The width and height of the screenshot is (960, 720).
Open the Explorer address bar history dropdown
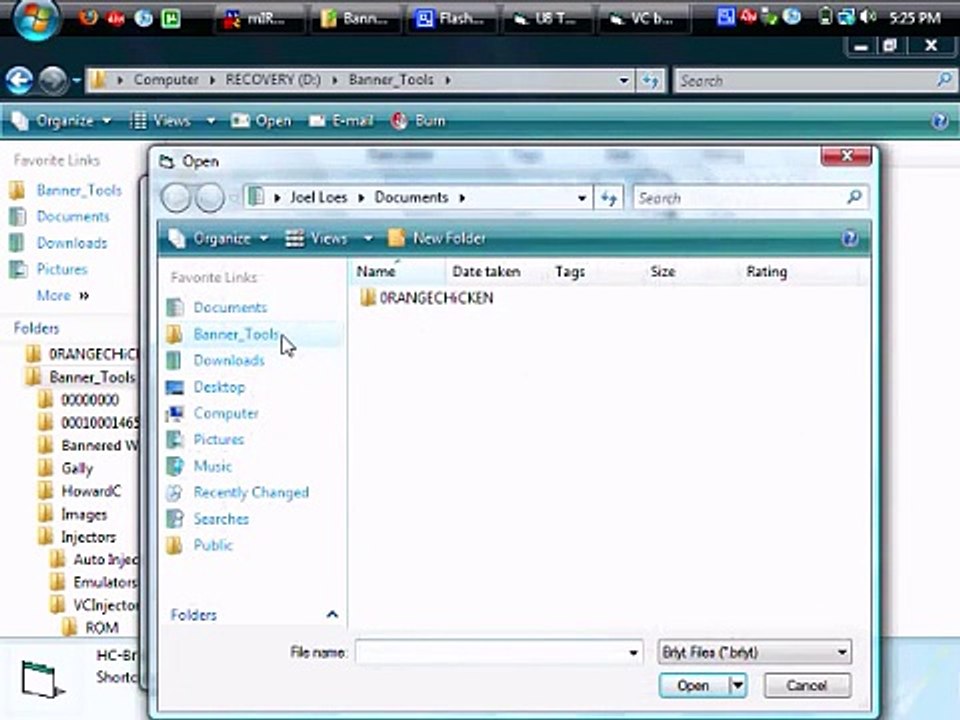coord(623,80)
